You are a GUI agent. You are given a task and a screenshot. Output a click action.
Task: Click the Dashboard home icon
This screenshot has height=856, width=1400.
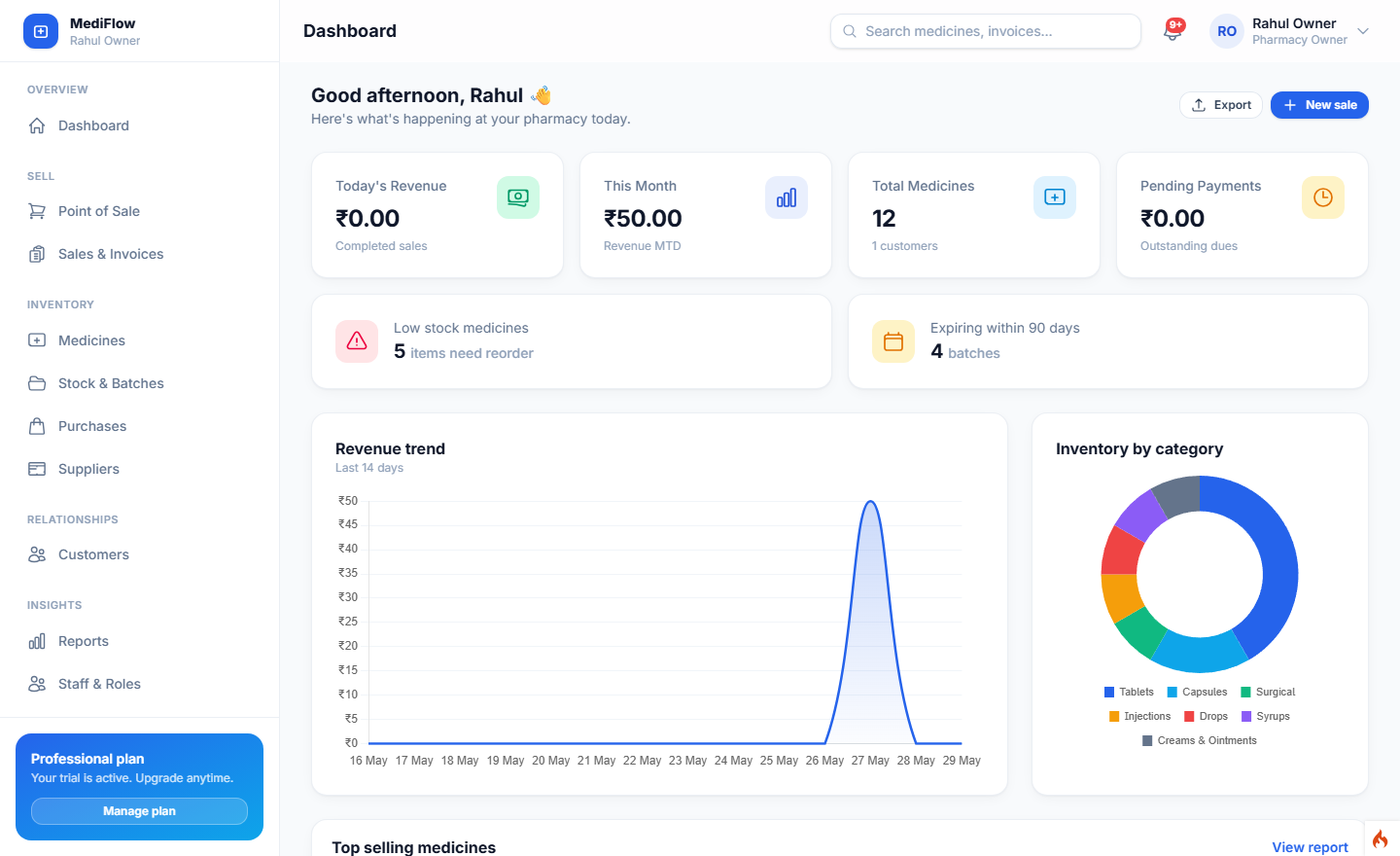click(37, 125)
